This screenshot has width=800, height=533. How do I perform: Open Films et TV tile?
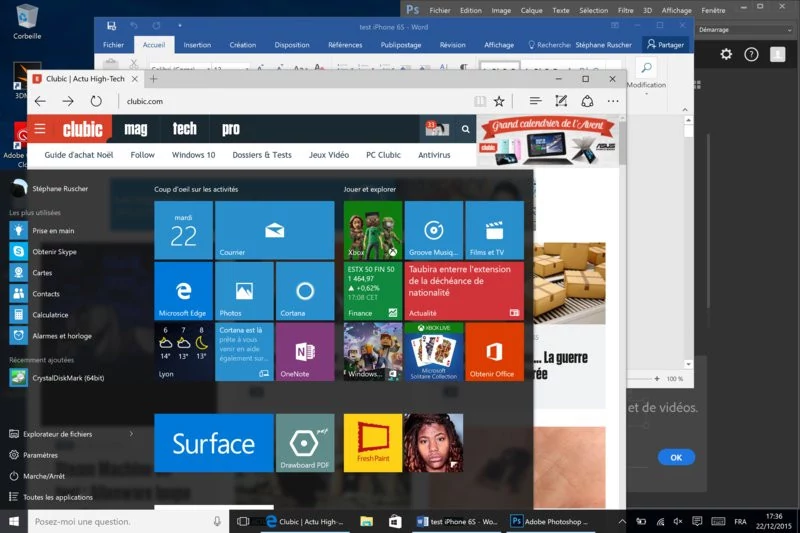click(x=494, y=230)
